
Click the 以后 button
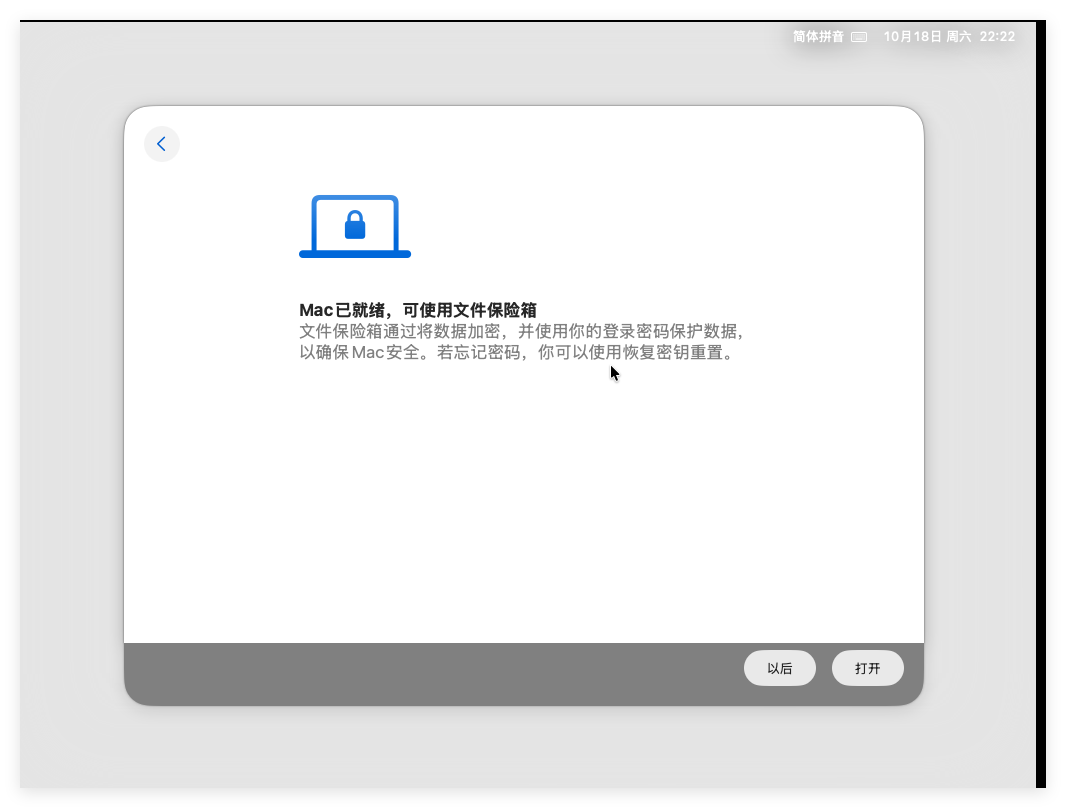(780, 668)
